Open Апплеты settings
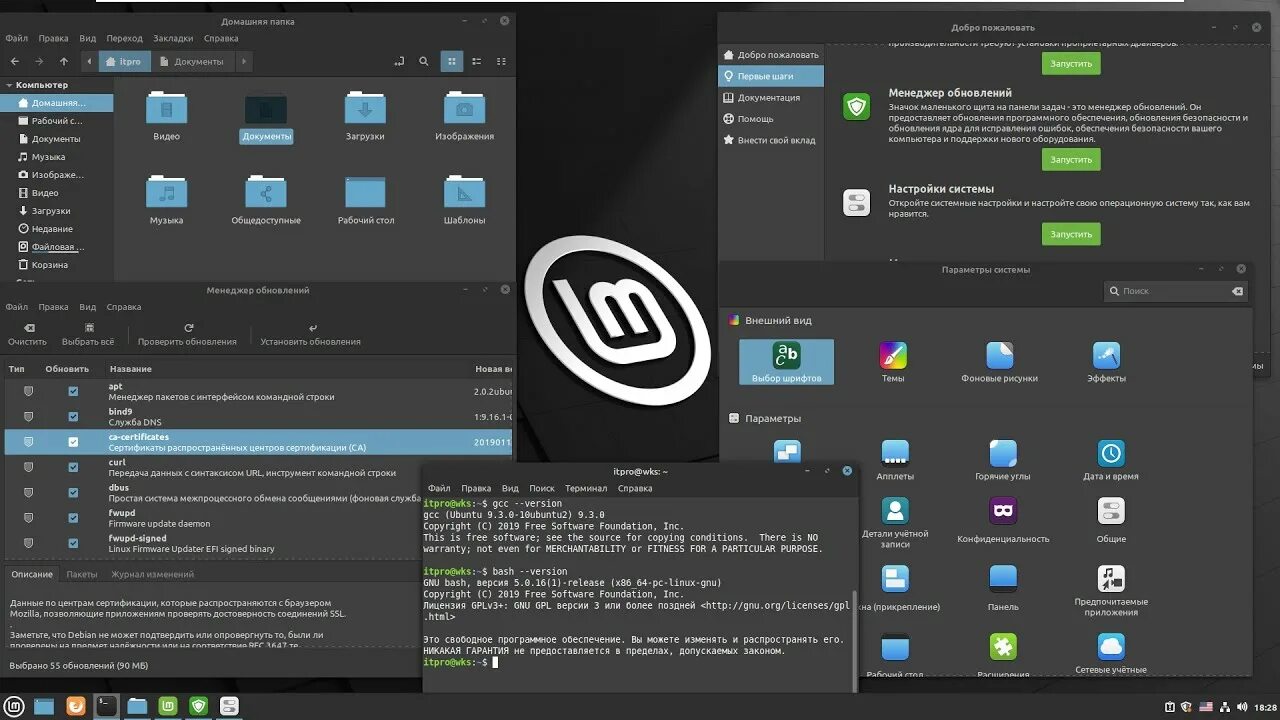The height and width of the screenshot is (720, 1280). point(895,459)
